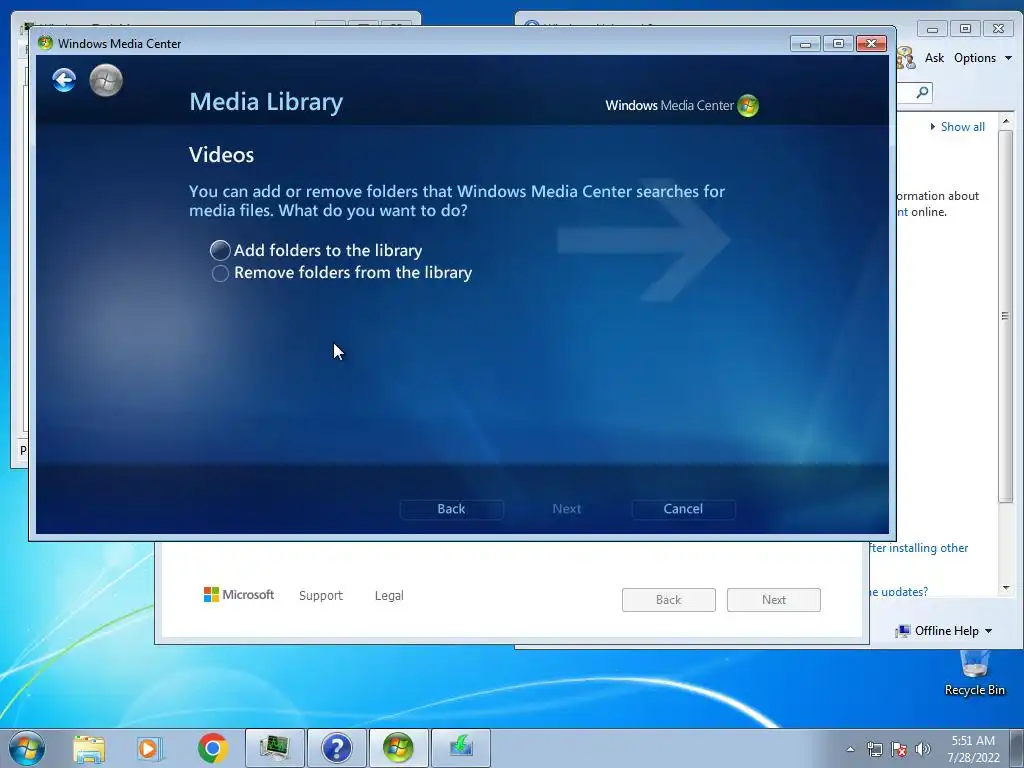Open Options dropdown in Help window
1024x768 pixels.
point(982,58)
